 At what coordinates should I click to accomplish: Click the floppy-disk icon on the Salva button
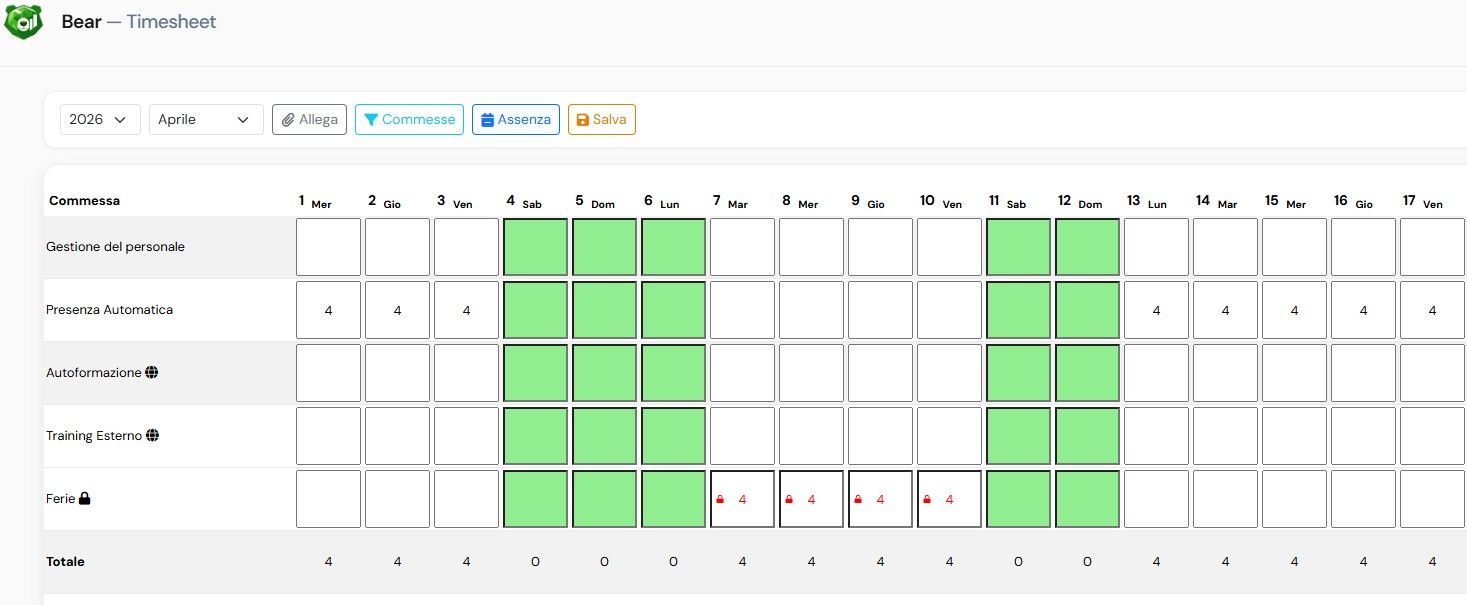583,119
